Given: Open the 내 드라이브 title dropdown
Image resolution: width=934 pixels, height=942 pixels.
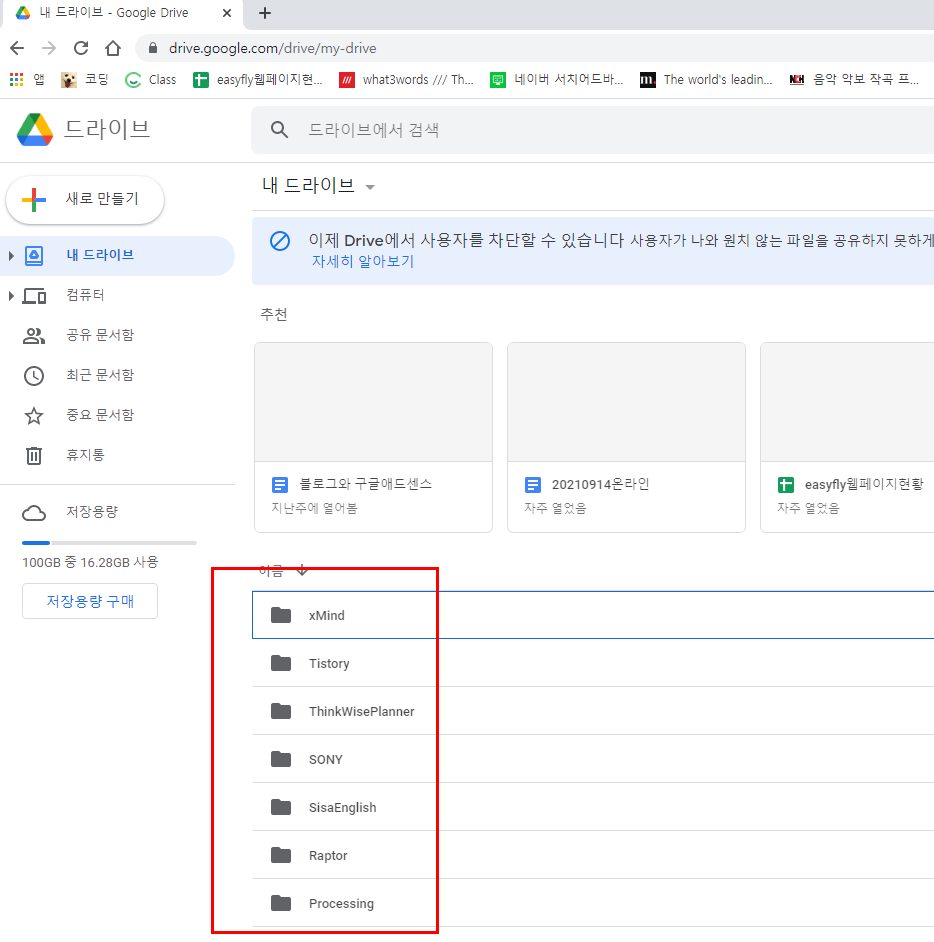Looking at the screenshot, I should pyautogui.click(x=370, y=187).
